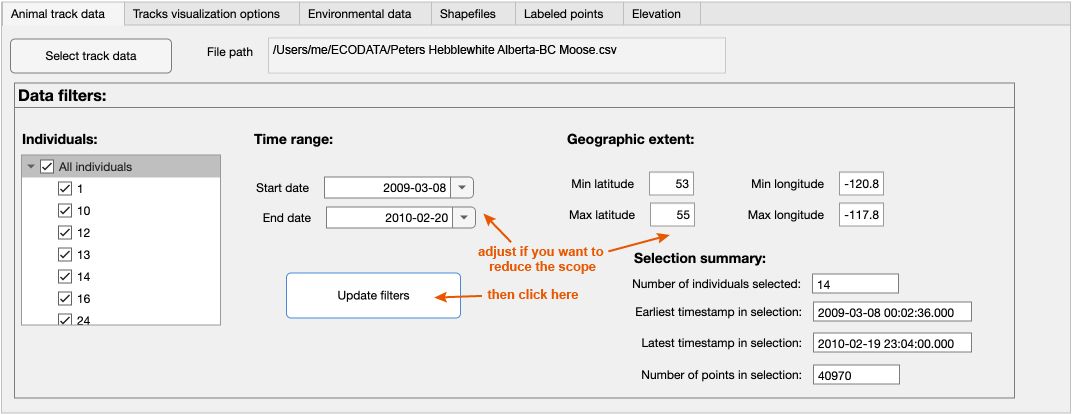
Task: Uncheck the All individuals checkbox
Action: (47, 167)
